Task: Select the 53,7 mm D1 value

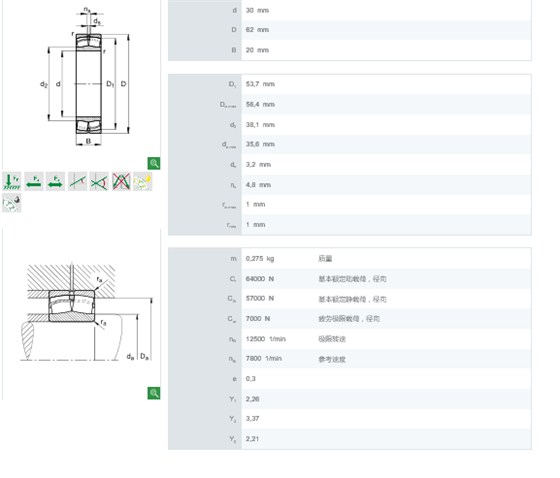Action: pyautogui.click(x=260, y=84)
